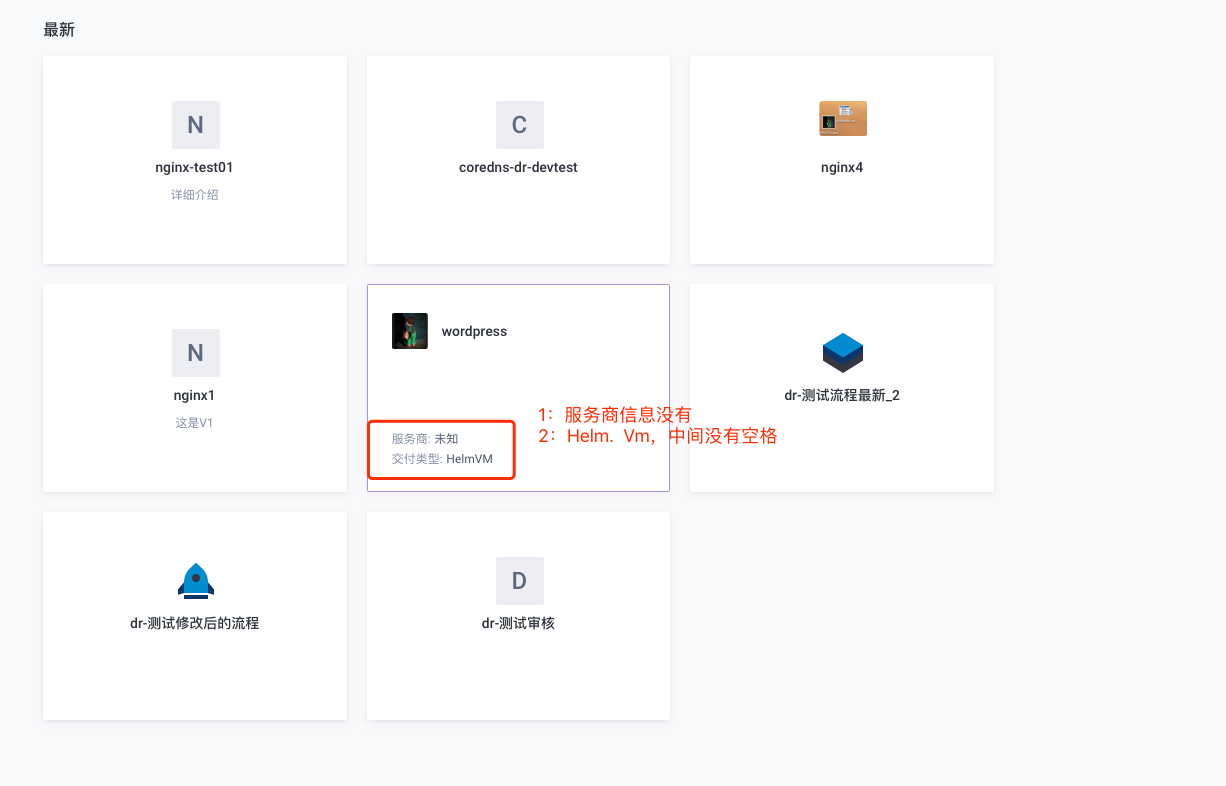This screenshot has width=1226, height=786.
Task: Click the wordpress app logo icon
Action: [409, 331]
